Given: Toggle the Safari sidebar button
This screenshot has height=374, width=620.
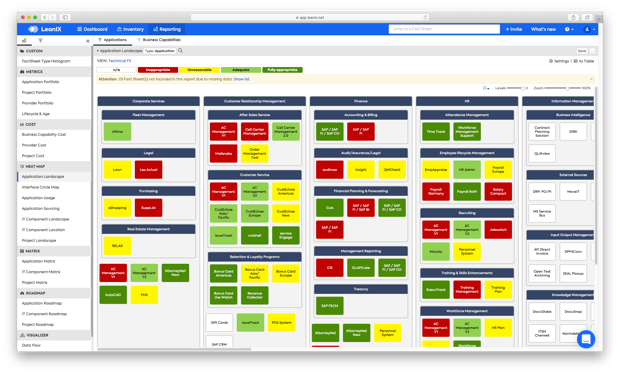Looking at the screenshot, I should coord(65,17).
